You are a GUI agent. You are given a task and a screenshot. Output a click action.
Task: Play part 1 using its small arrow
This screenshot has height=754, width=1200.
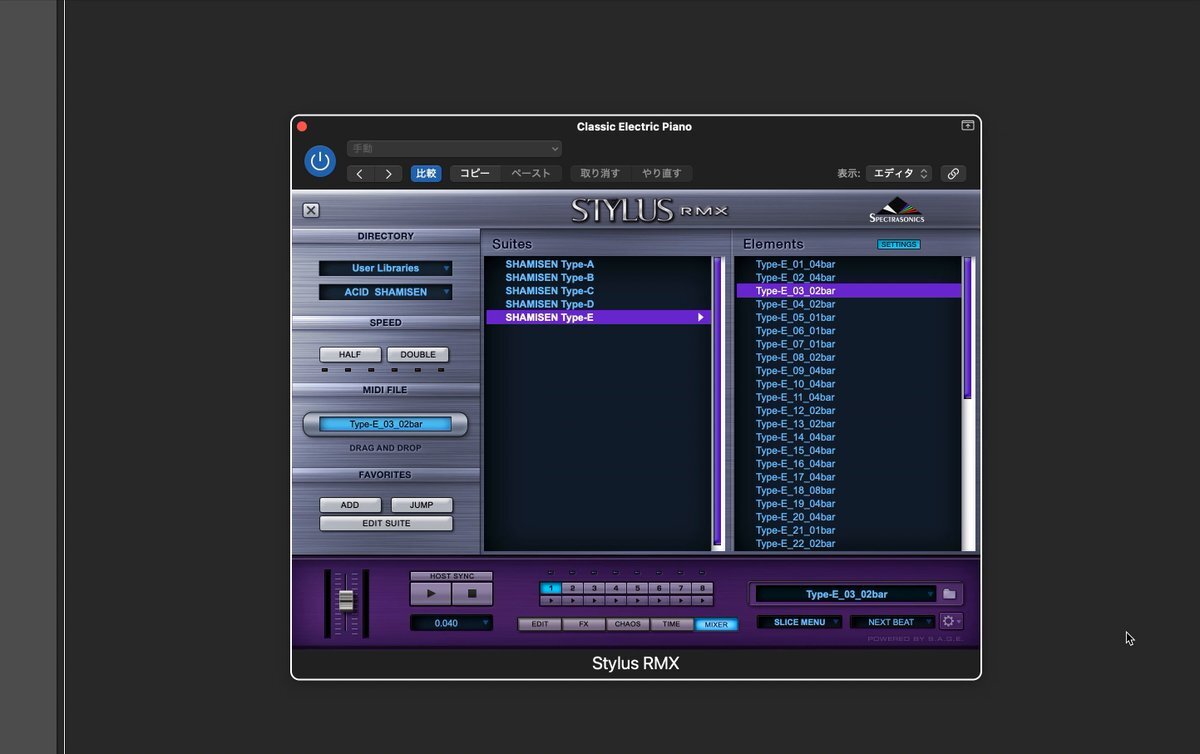(550, 601)
